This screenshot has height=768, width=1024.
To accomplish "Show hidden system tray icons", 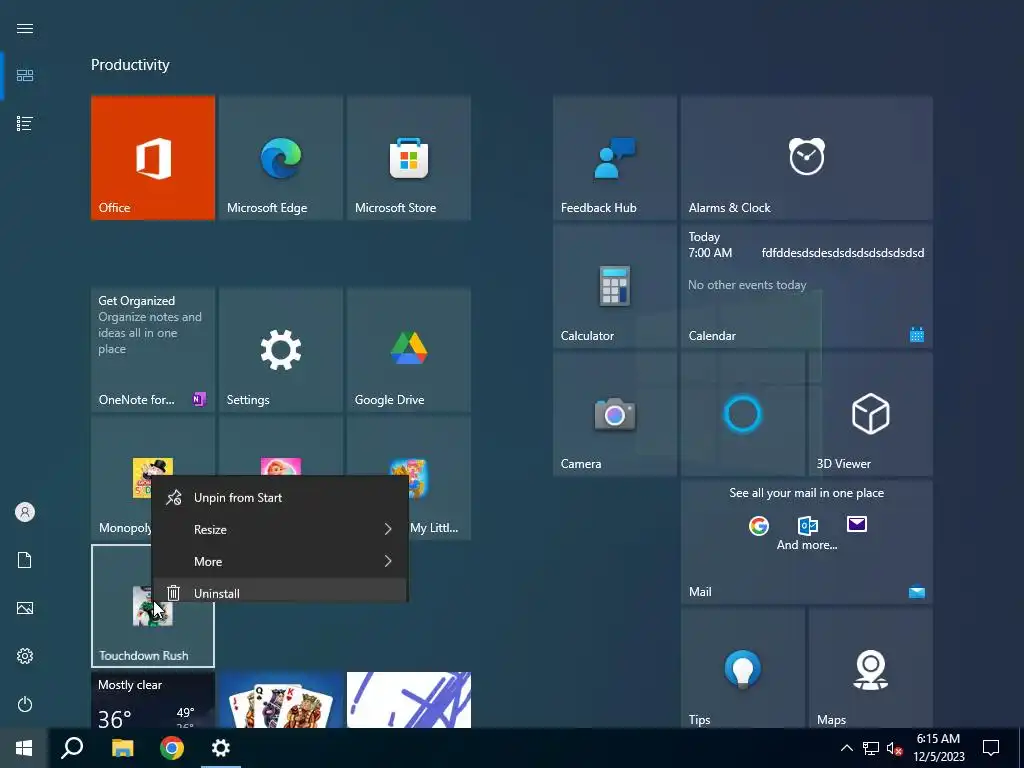I will [x=846, y=748].
